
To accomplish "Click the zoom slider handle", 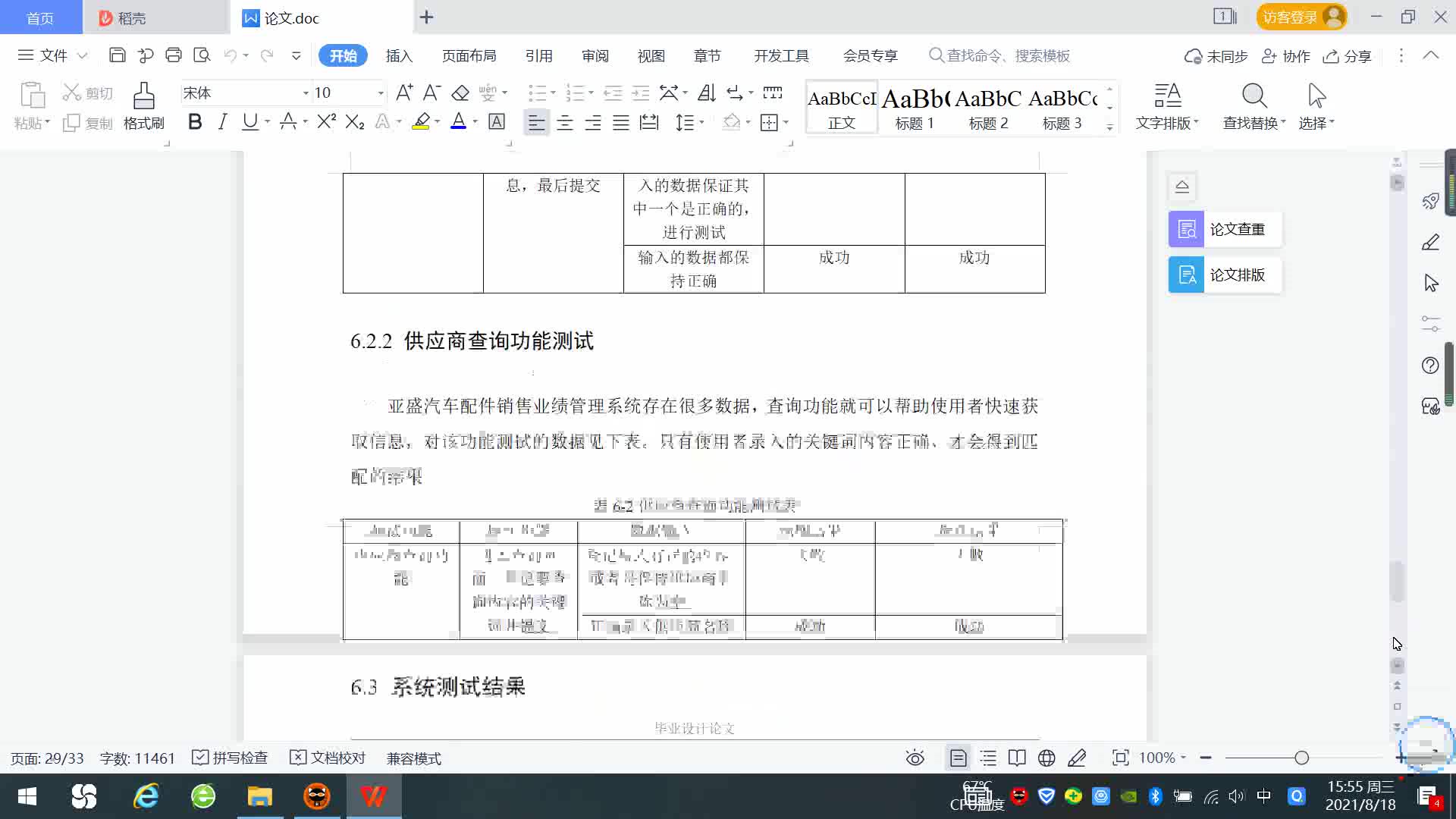I will [1301, 758].
